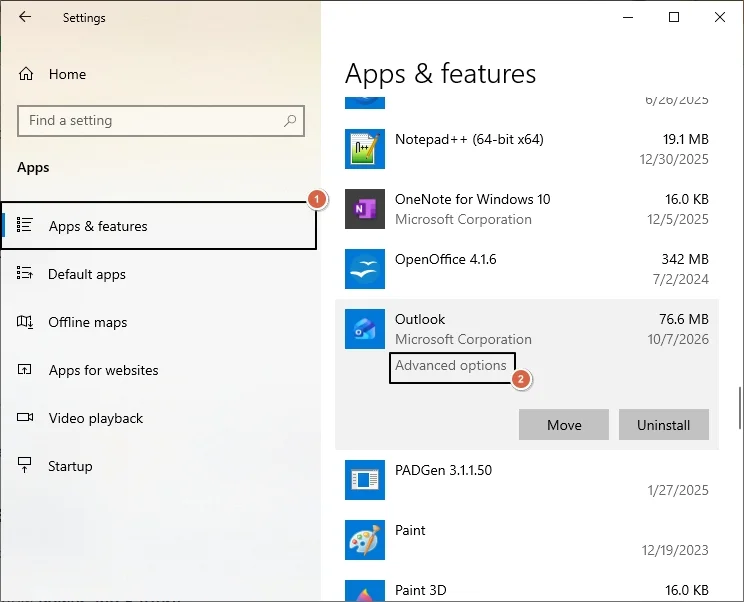Click the Offline maps sidebar icon

pyautogui.click(x=25, y=322)
